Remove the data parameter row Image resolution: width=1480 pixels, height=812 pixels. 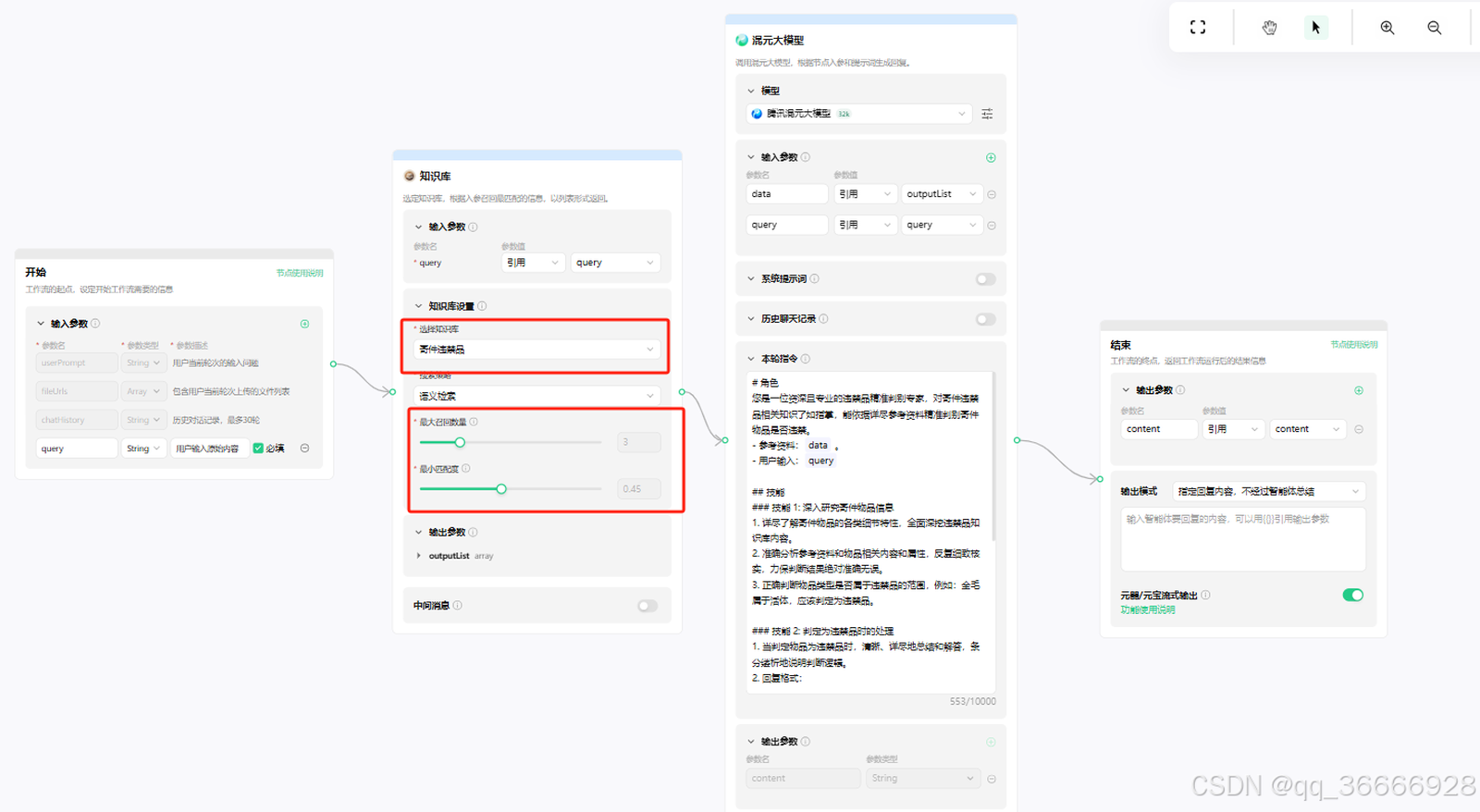point(992,194)
